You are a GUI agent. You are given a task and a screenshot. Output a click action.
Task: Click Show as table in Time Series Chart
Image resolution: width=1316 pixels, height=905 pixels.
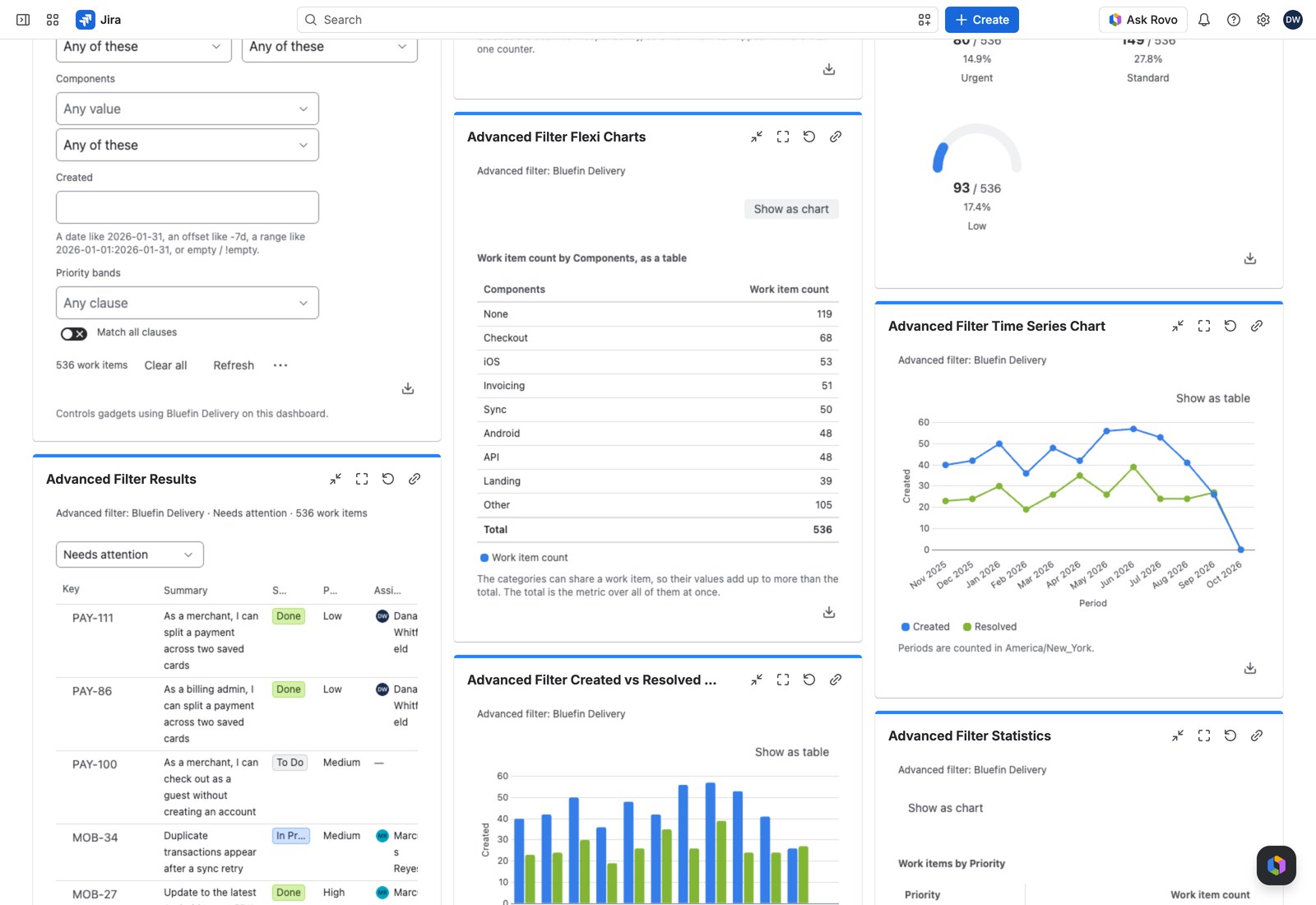coord(1212,398)
